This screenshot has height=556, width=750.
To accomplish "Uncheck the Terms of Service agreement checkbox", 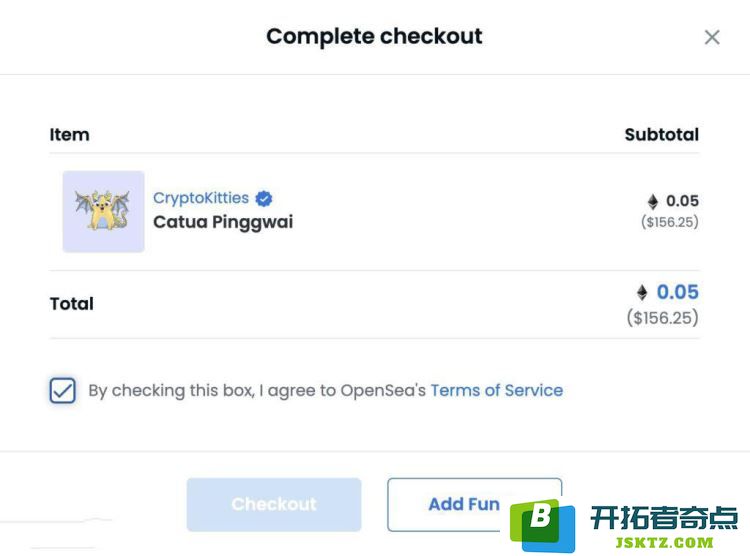I will [x=63, y=390].
